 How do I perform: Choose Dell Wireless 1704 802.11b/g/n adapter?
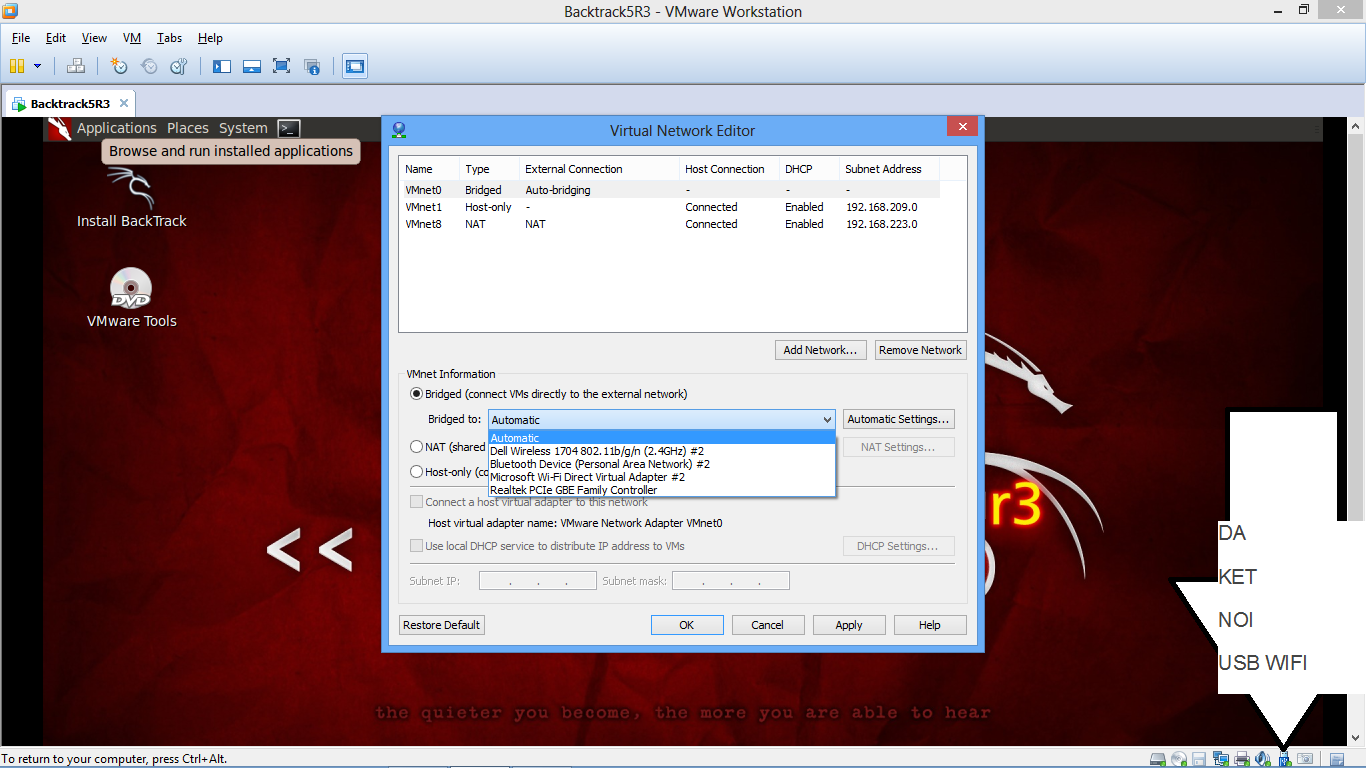[661, 451]
